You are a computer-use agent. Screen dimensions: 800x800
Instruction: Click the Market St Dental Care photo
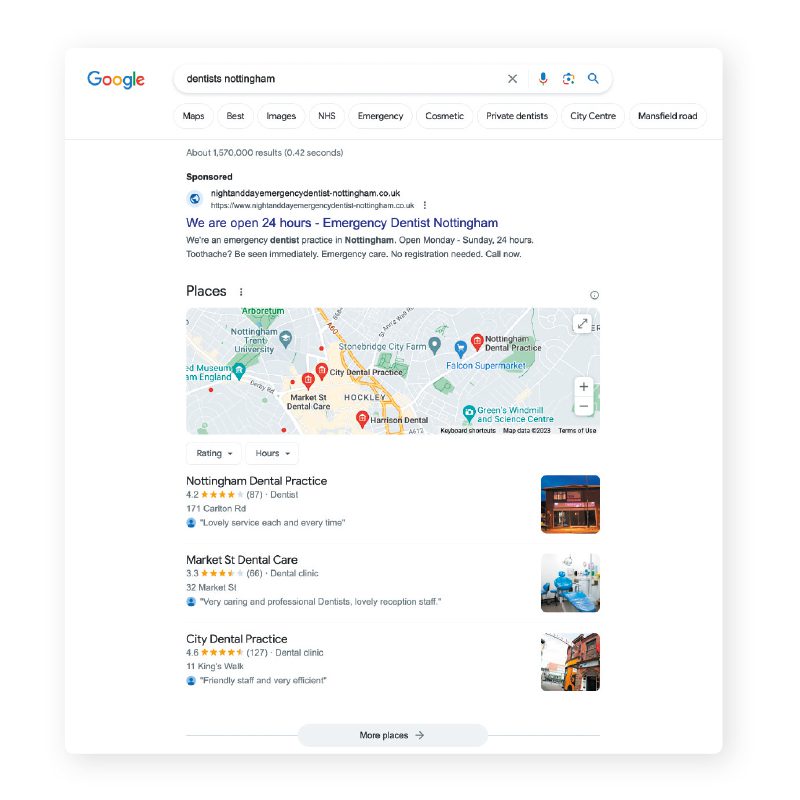(570, 583)
